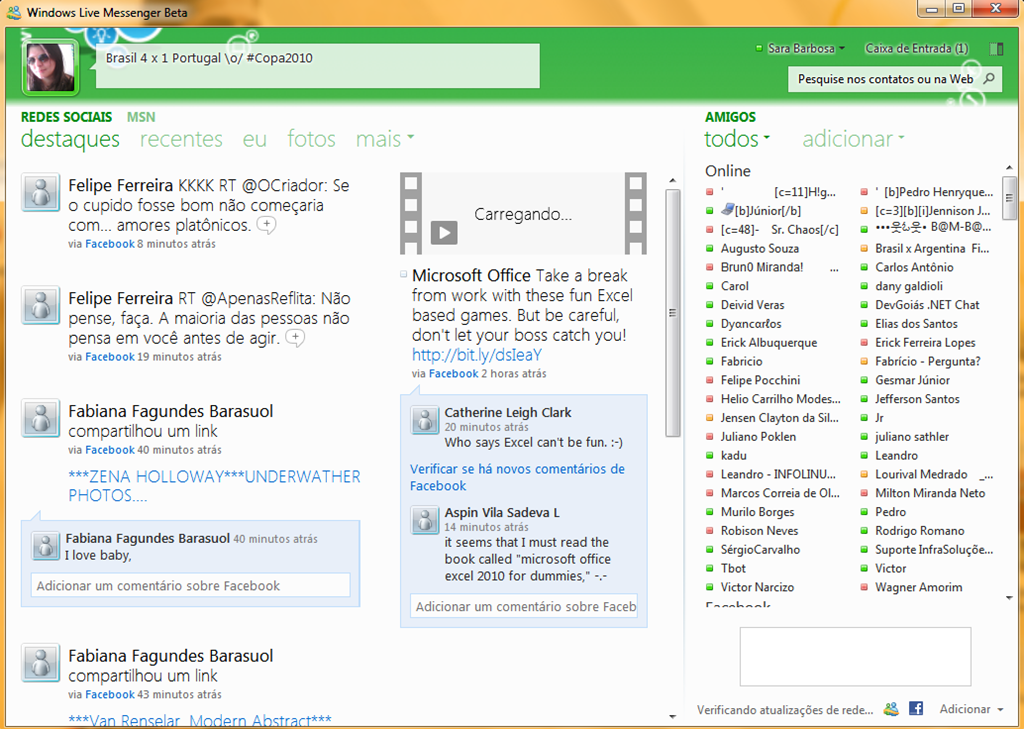Switch to compact view using top-right icon

coord(996,48)
